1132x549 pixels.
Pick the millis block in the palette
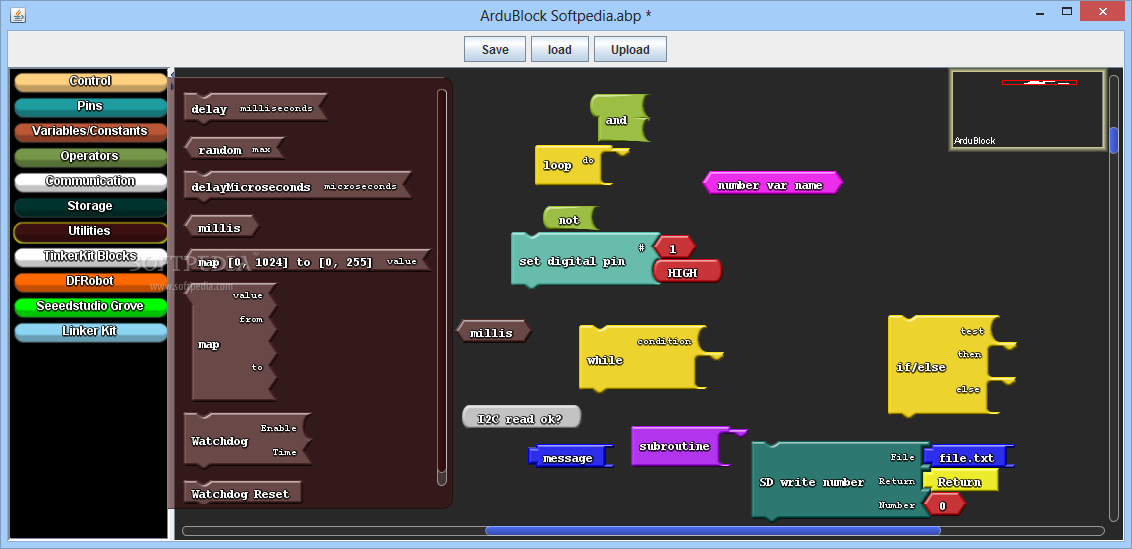[221, 228]
